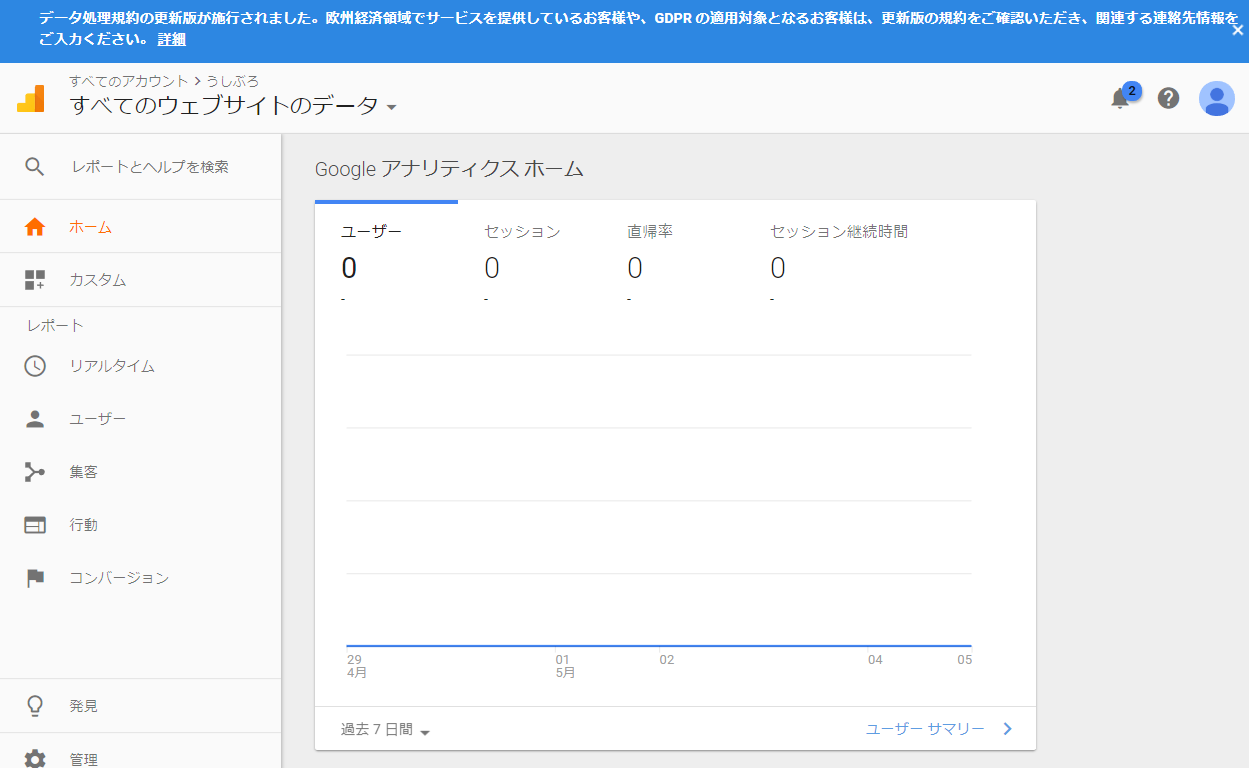Expand コンバージョン reports section

point(140,578)
